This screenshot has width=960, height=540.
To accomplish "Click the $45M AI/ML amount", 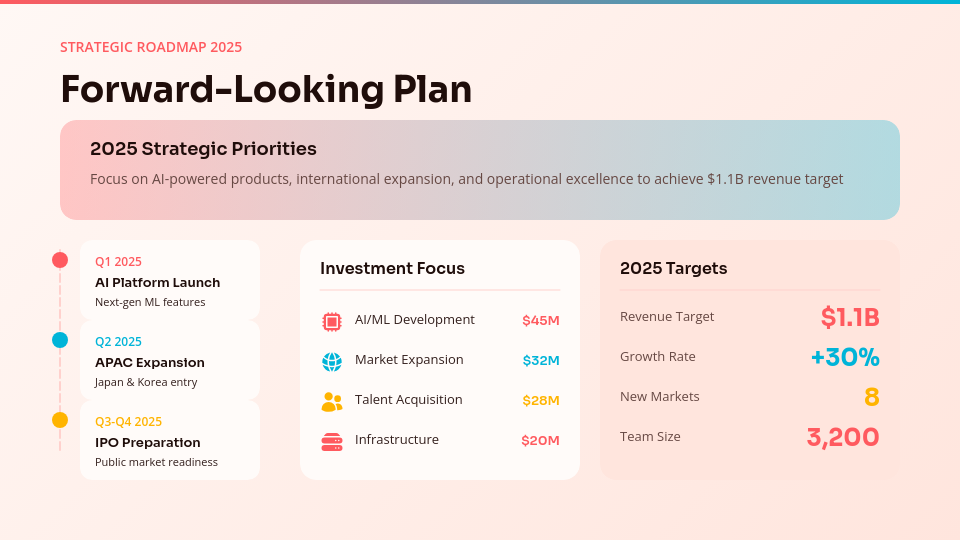I will coord(540,321).
